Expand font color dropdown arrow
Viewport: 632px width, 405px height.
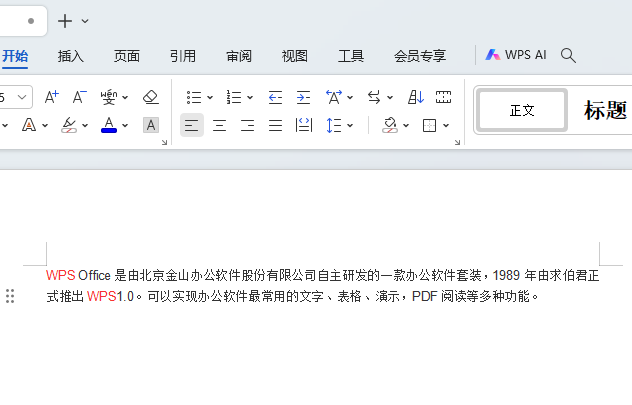pos(125,126)
